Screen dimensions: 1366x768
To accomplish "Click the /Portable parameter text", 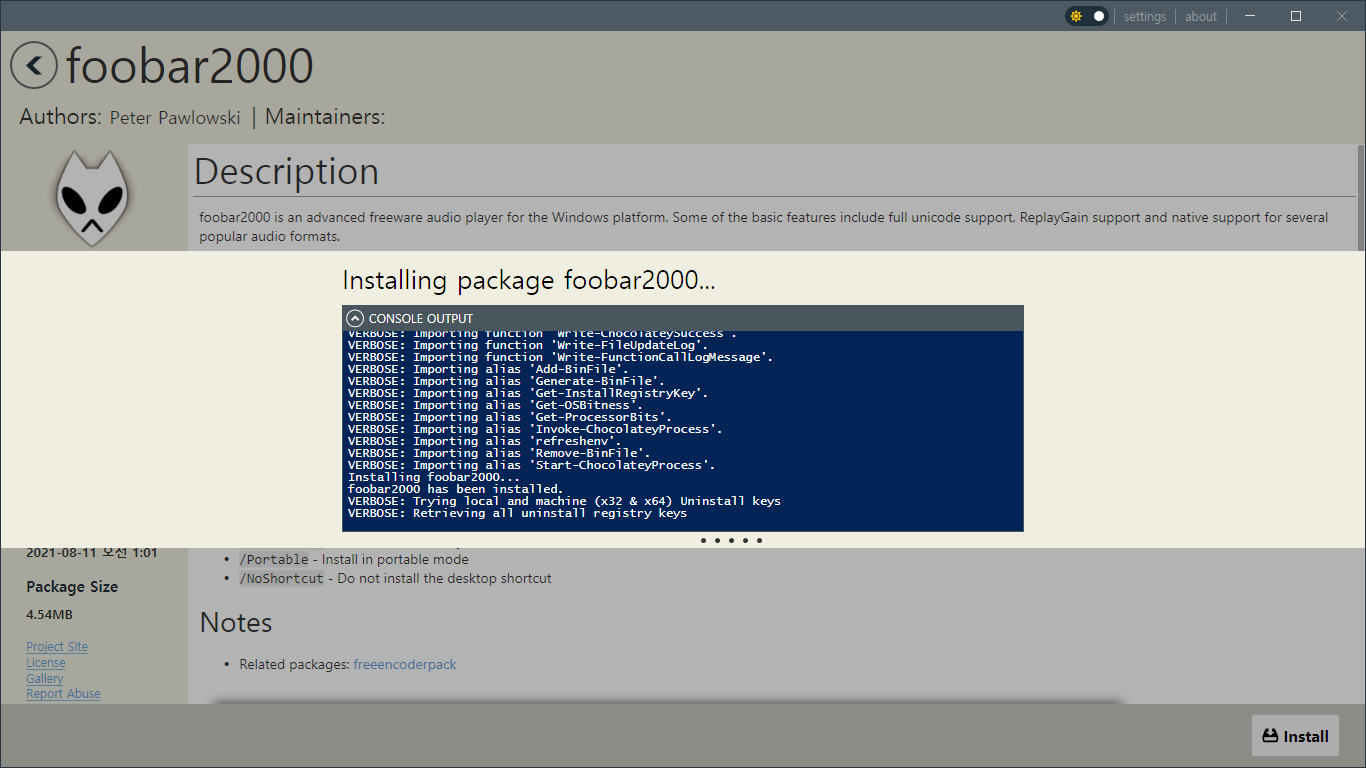I will point(273,559).
